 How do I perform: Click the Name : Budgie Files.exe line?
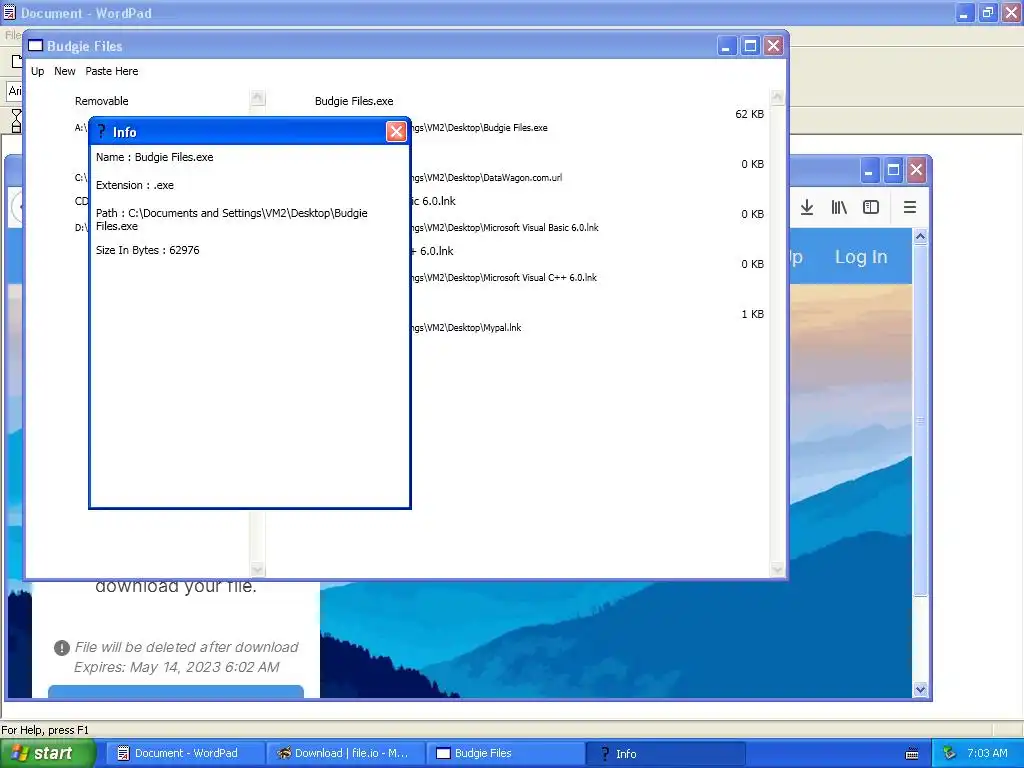(x=155, y=157)
